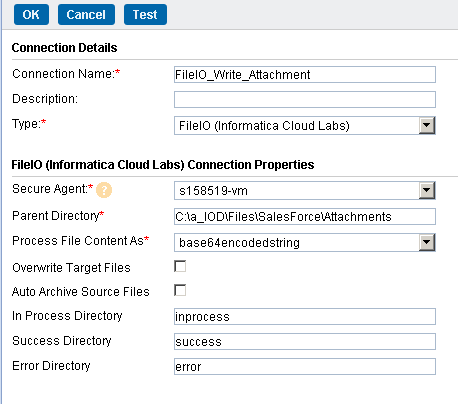Image resolution: width=458 pixels, height=404 pixels.
Task: Click the OK button
Action: [x=31, y=15]
